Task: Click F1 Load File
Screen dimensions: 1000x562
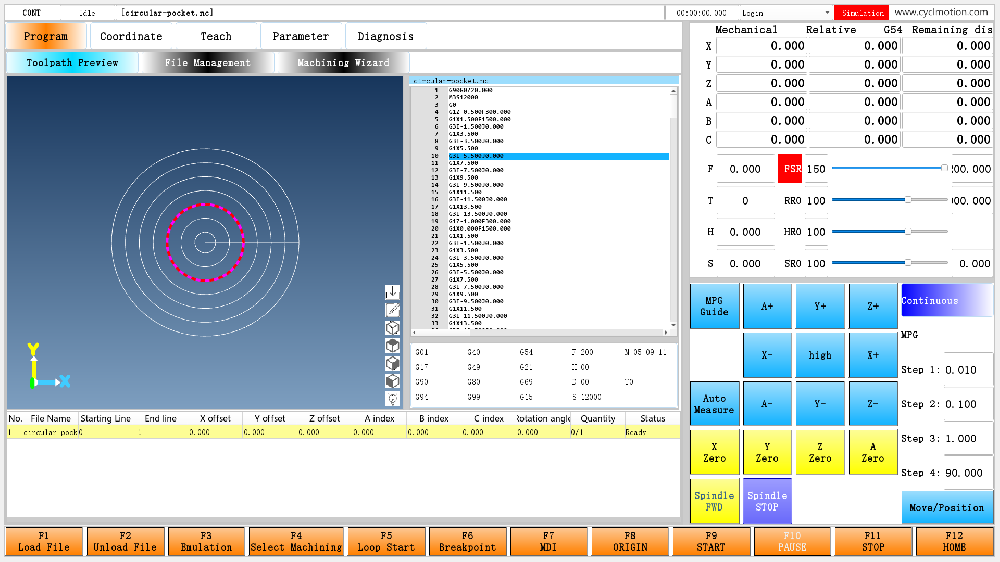Action: (44, 542)
